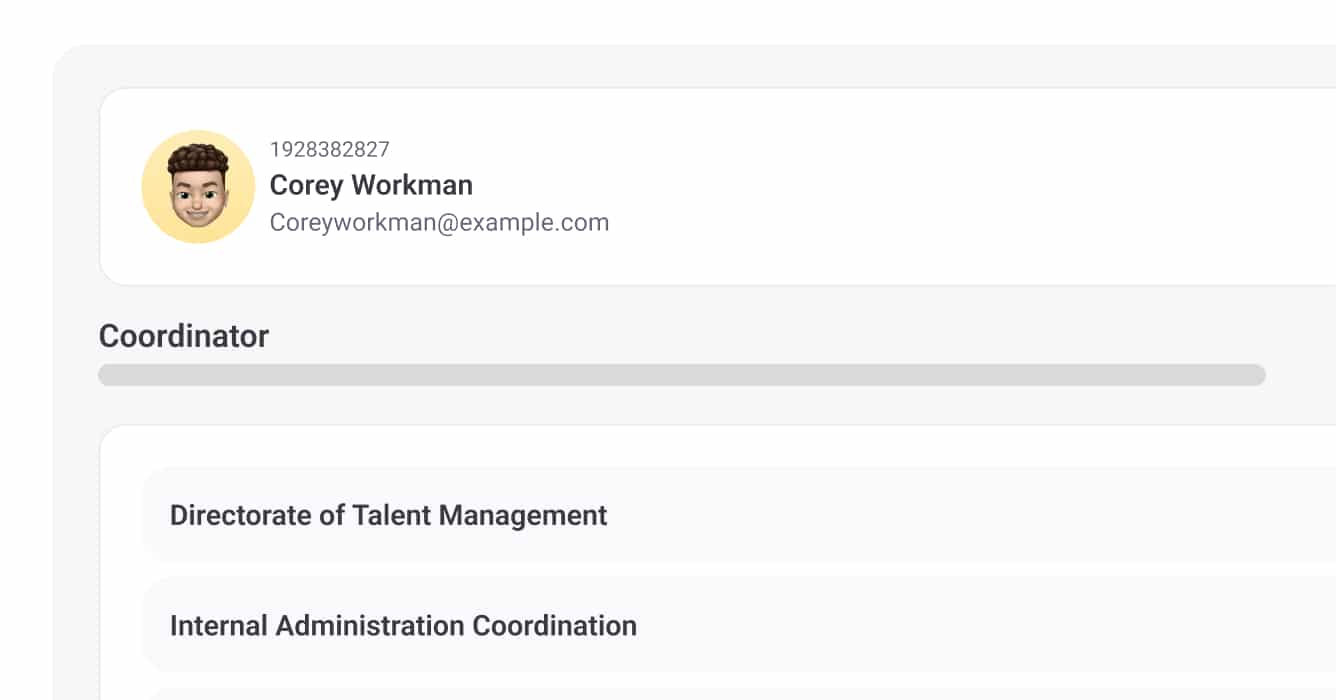Click the gray bar under Coordinator
Image resolution: width=1336 pixels, height=700 pixels.
[681, 375]
